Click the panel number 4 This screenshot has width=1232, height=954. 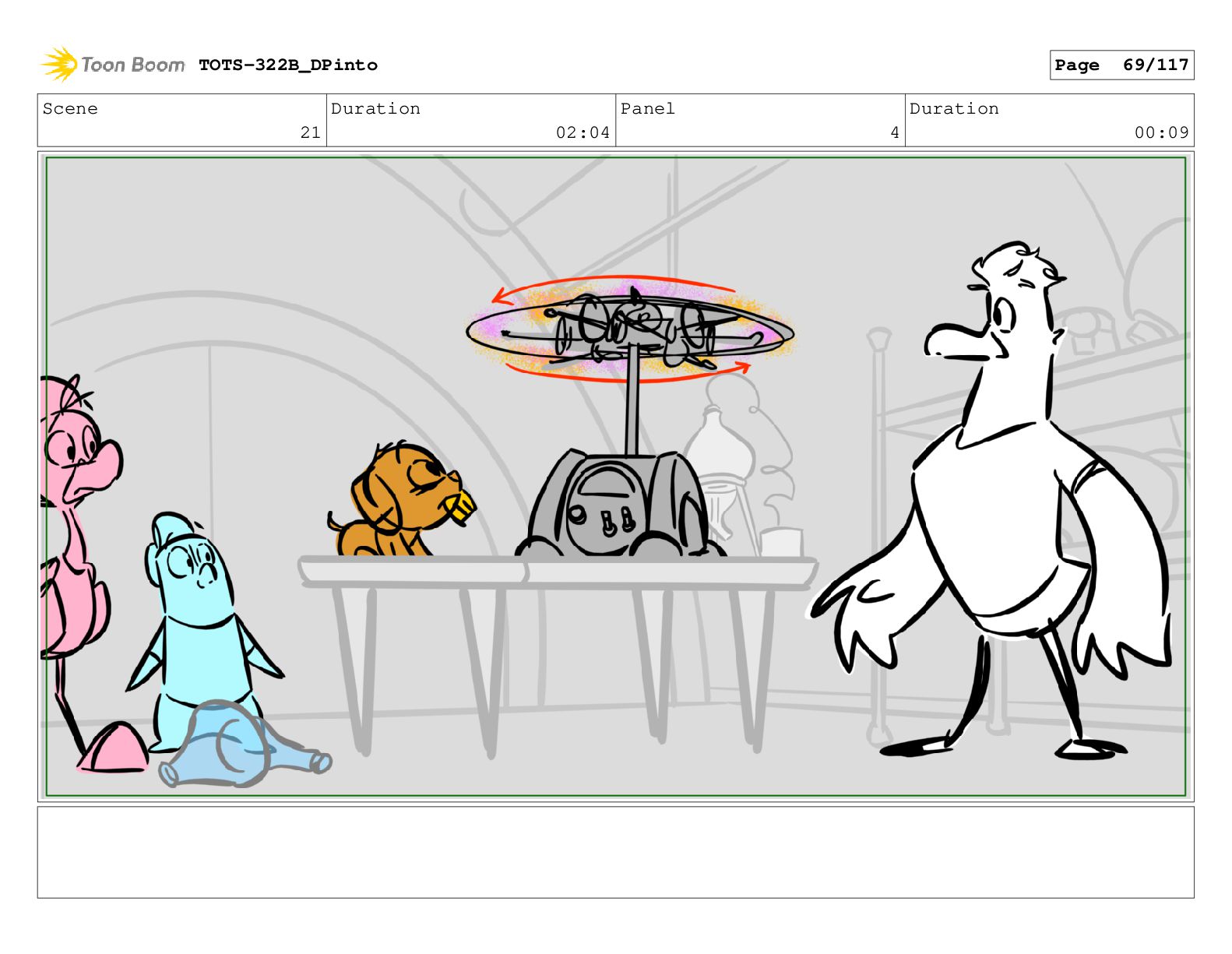pyautogui.click(x=895, y=133)
